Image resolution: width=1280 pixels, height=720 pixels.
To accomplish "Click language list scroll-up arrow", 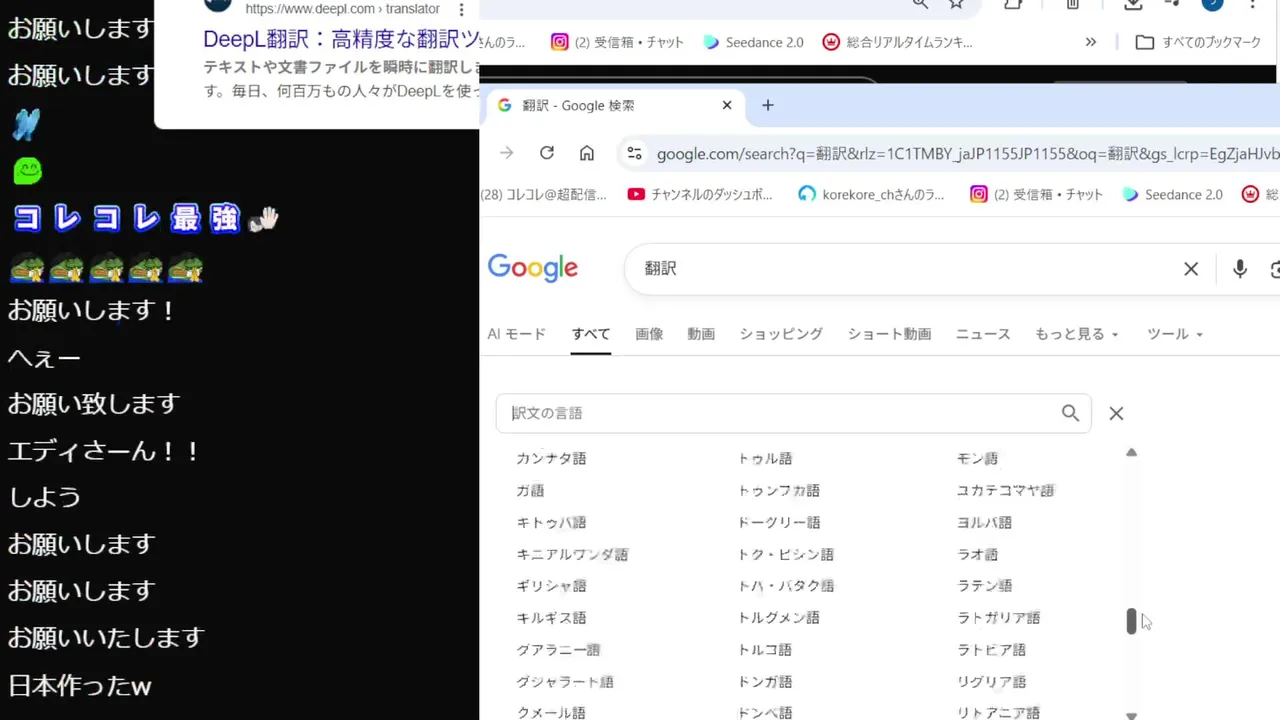I will (x=1131, y=453).
